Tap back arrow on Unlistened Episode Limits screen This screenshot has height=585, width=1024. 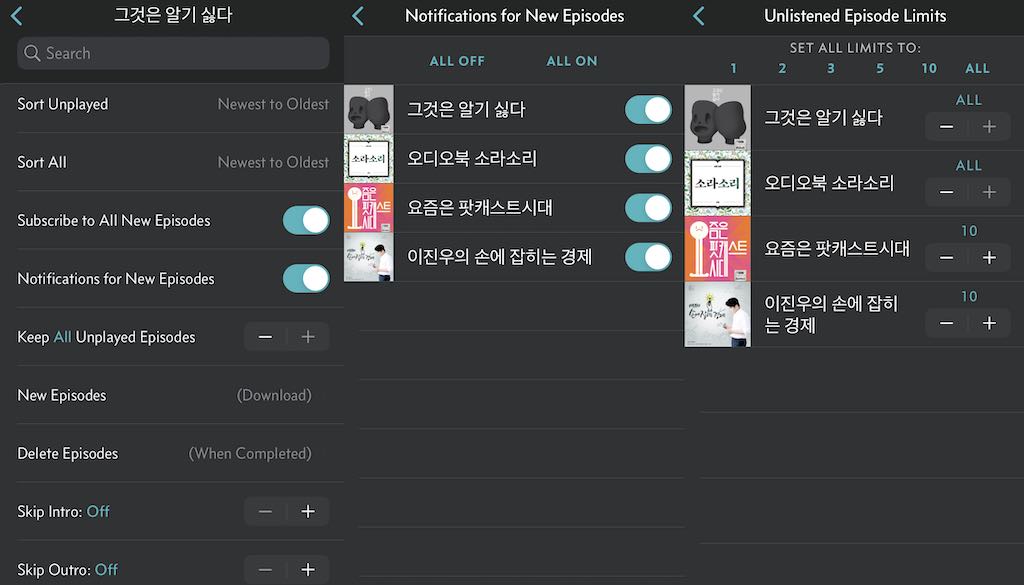(x=699, y=16)
